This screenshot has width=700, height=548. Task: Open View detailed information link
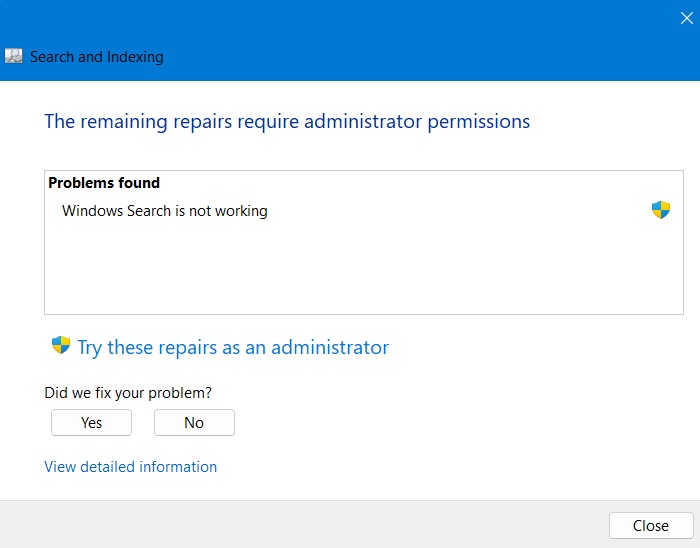tap(130, 467)
